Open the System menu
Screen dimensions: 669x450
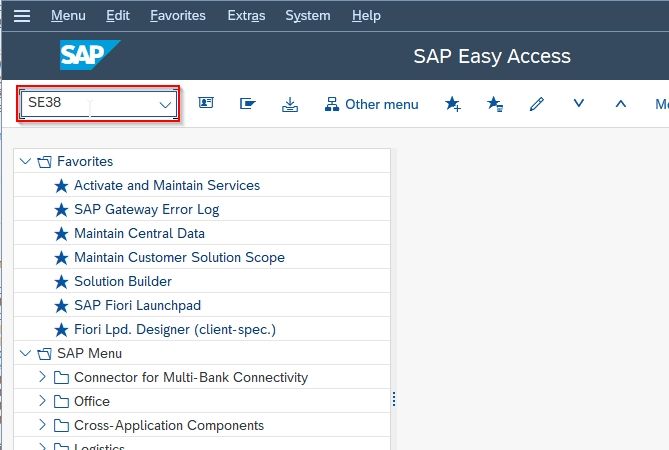pos(308,16)
